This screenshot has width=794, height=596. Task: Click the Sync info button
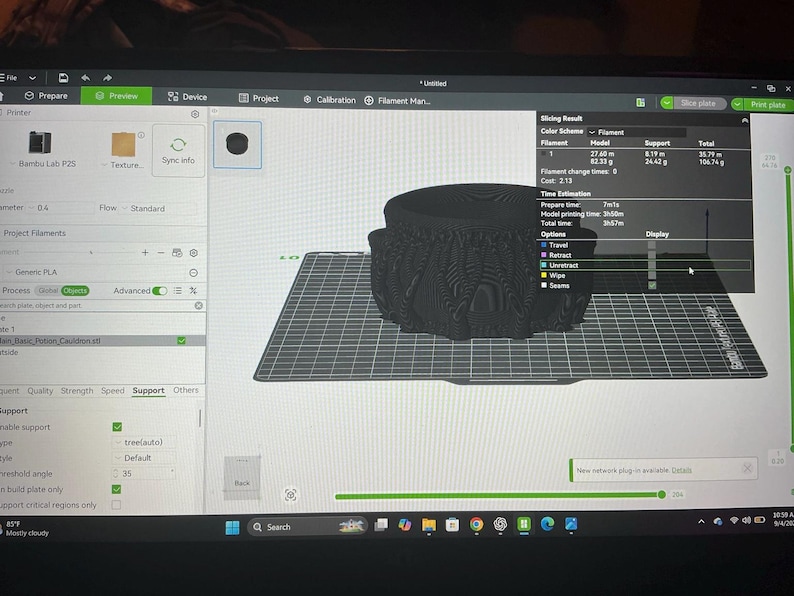tap(178, 150)
